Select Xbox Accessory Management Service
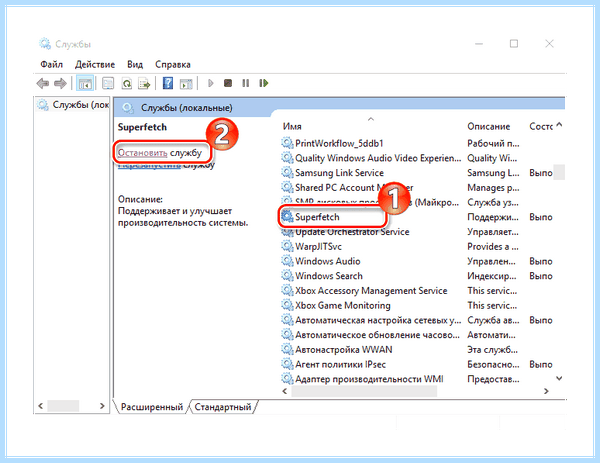The image size is (600, 463). [371, 291]
